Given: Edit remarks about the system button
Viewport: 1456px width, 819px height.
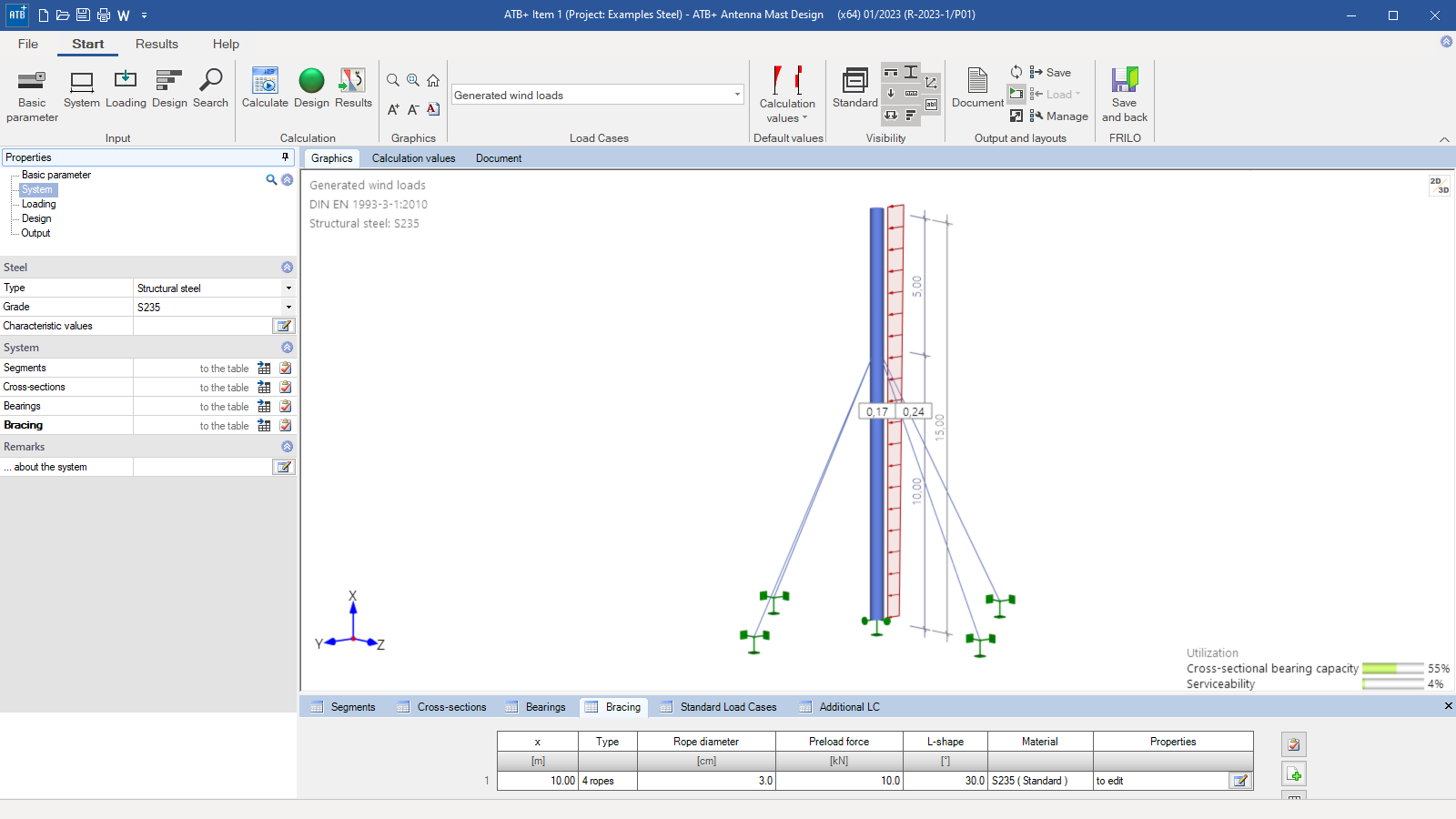Looking at the screenshot, I should pos(284,467).
